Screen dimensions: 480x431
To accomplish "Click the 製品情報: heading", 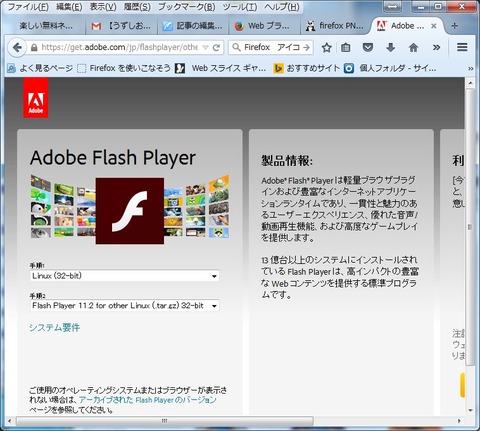I will tap(287, 161).
